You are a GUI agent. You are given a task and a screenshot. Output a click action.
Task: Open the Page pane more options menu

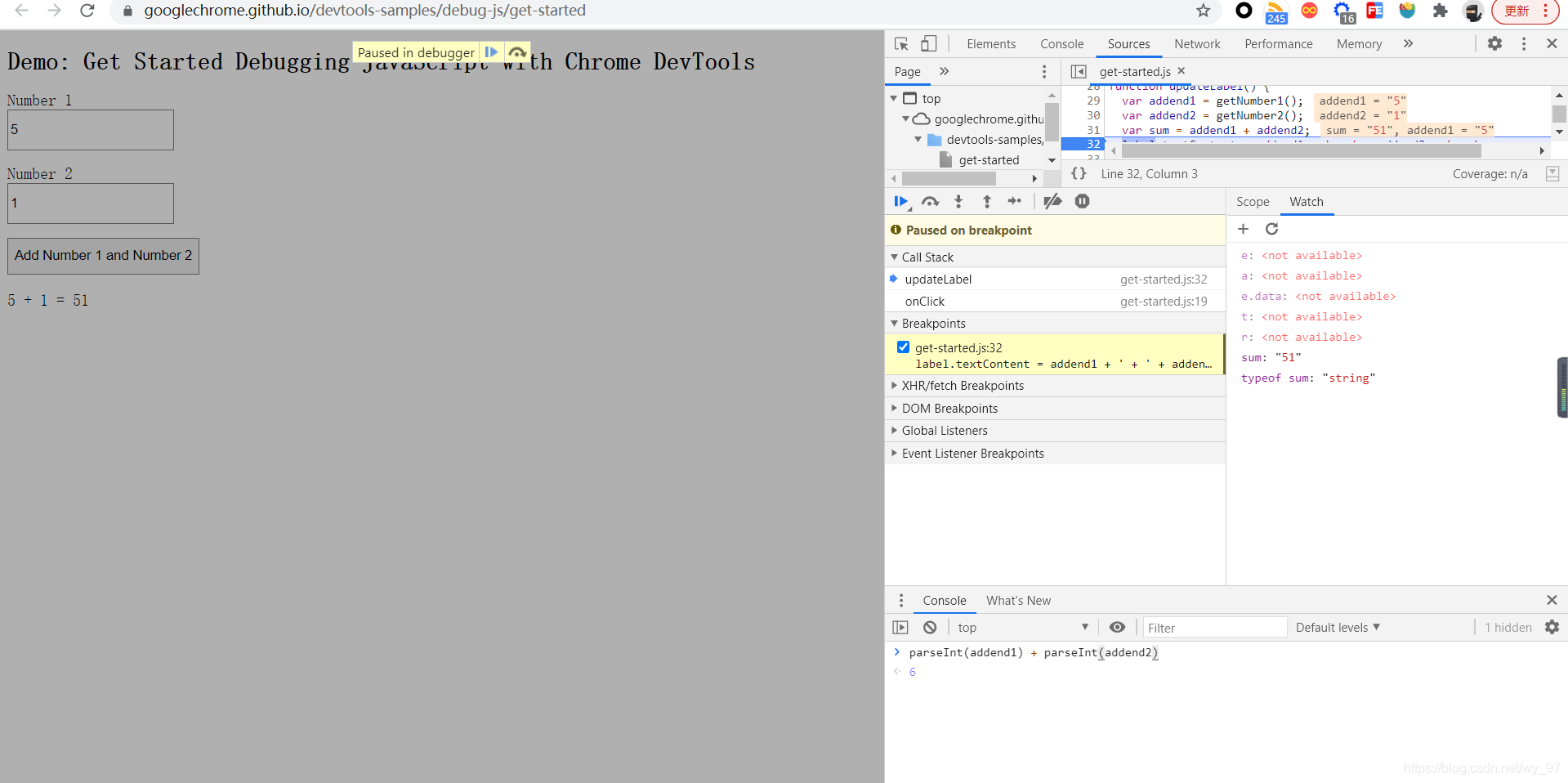click(1044, 72)
